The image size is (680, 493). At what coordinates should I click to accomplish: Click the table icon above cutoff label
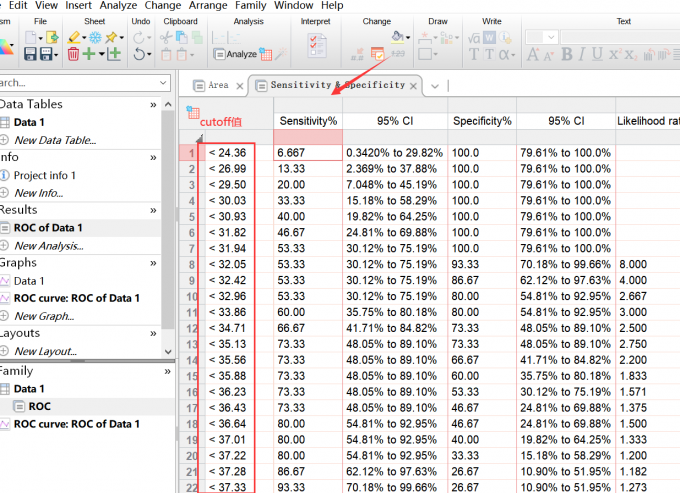point(193,112)
